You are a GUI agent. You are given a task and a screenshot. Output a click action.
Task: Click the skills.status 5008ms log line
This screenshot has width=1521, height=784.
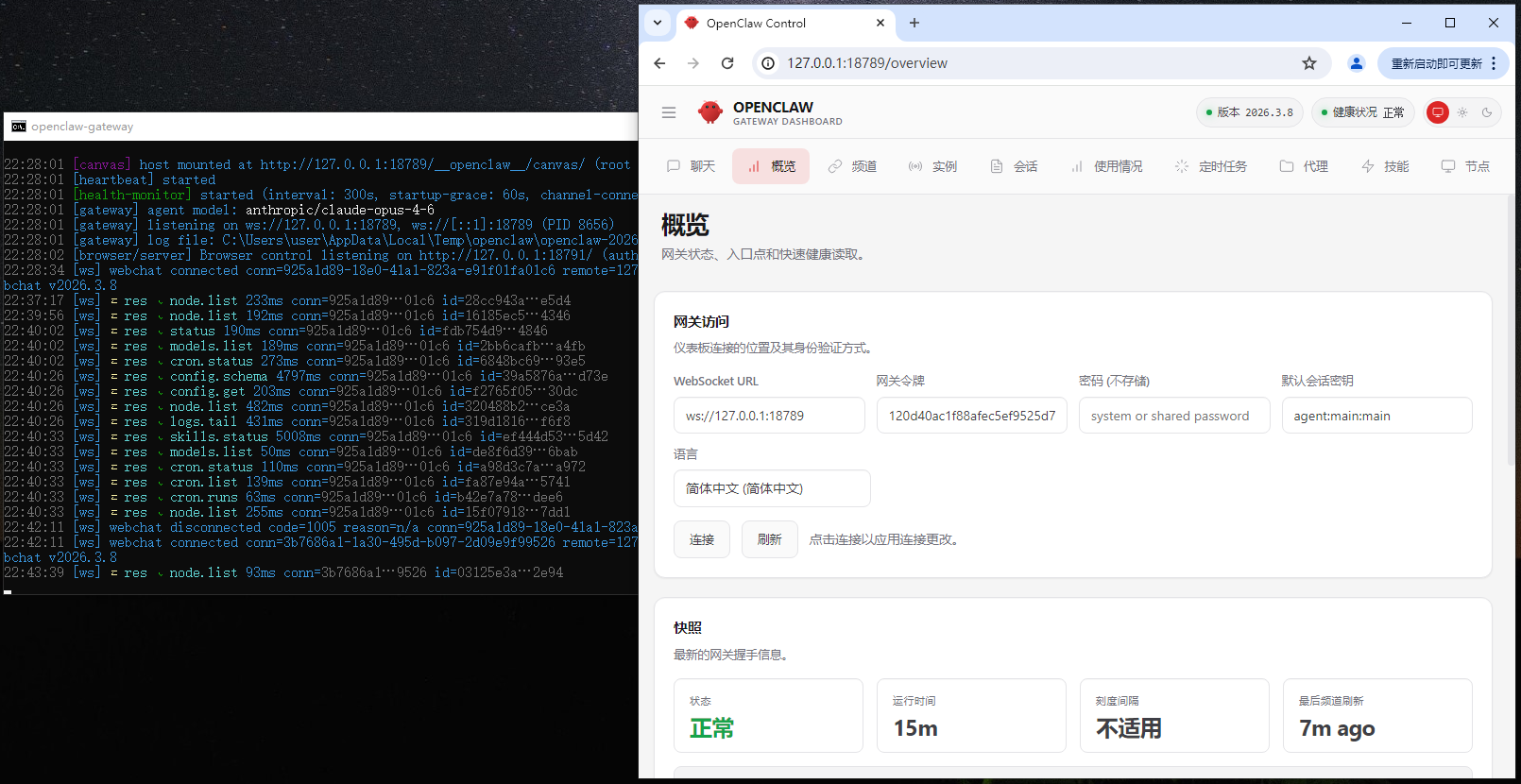coord(306,436)
